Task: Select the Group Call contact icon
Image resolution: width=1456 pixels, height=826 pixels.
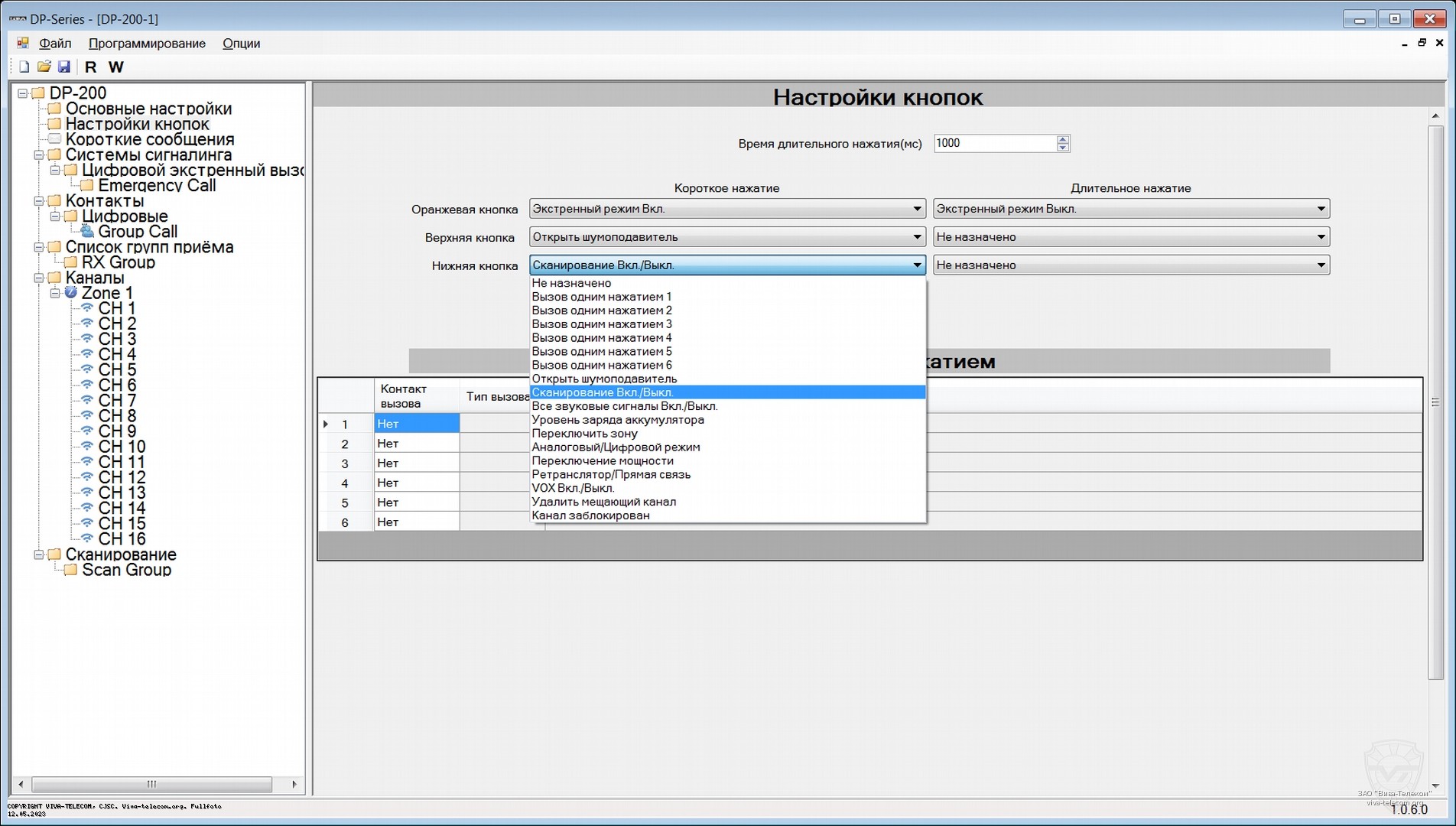Action: click(x=87, y=231)
